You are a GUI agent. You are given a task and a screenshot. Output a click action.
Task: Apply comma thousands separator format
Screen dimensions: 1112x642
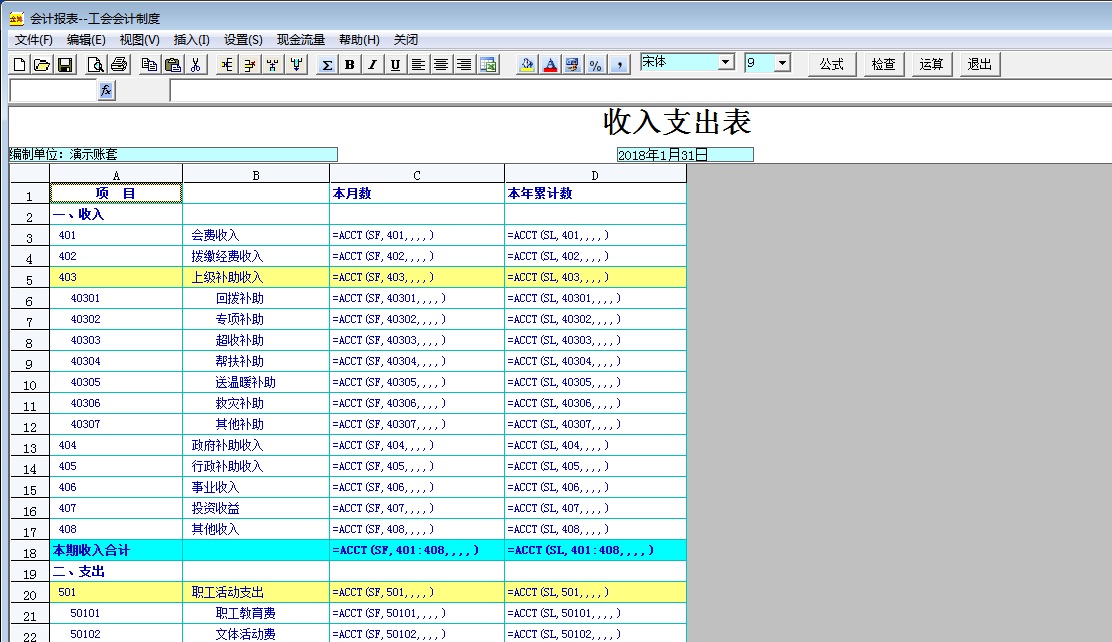coord(619,65)
